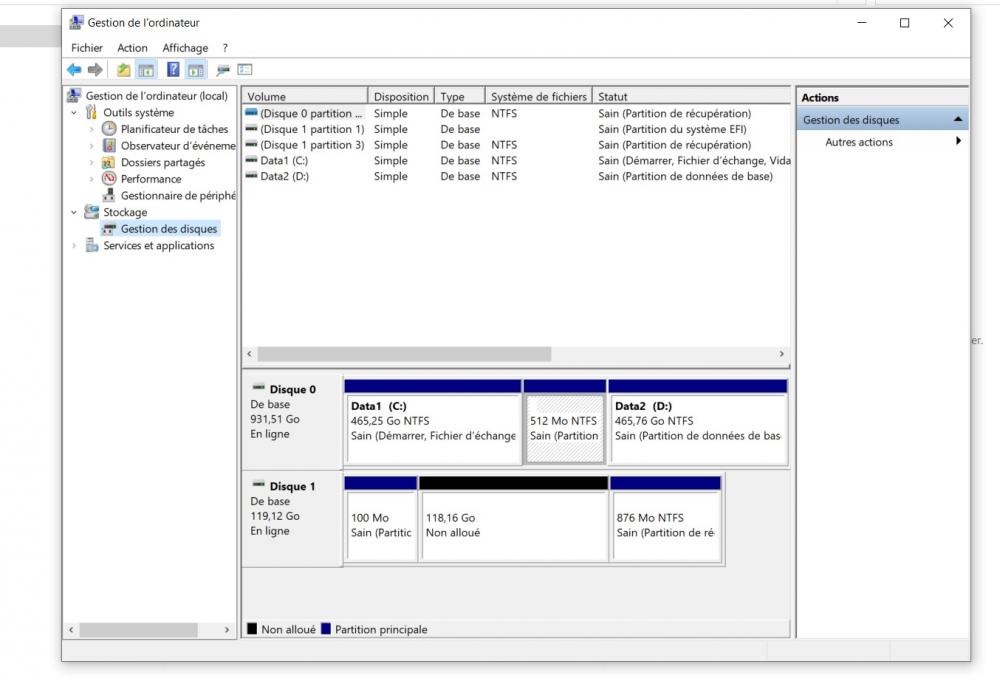The height and width of the screenshot is (681, 1000).
Task: Toggle the console tree visibility icon
Action: click(145, 69)
